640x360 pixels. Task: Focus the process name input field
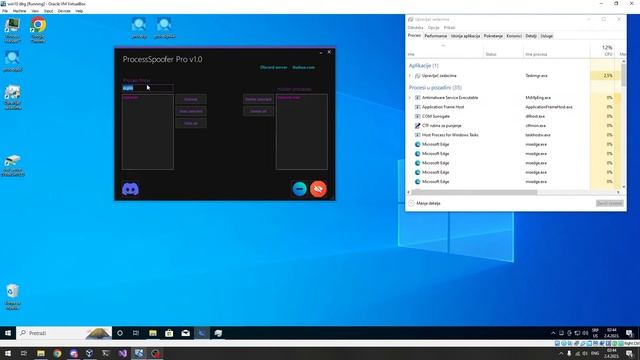(x=147, y=88)
